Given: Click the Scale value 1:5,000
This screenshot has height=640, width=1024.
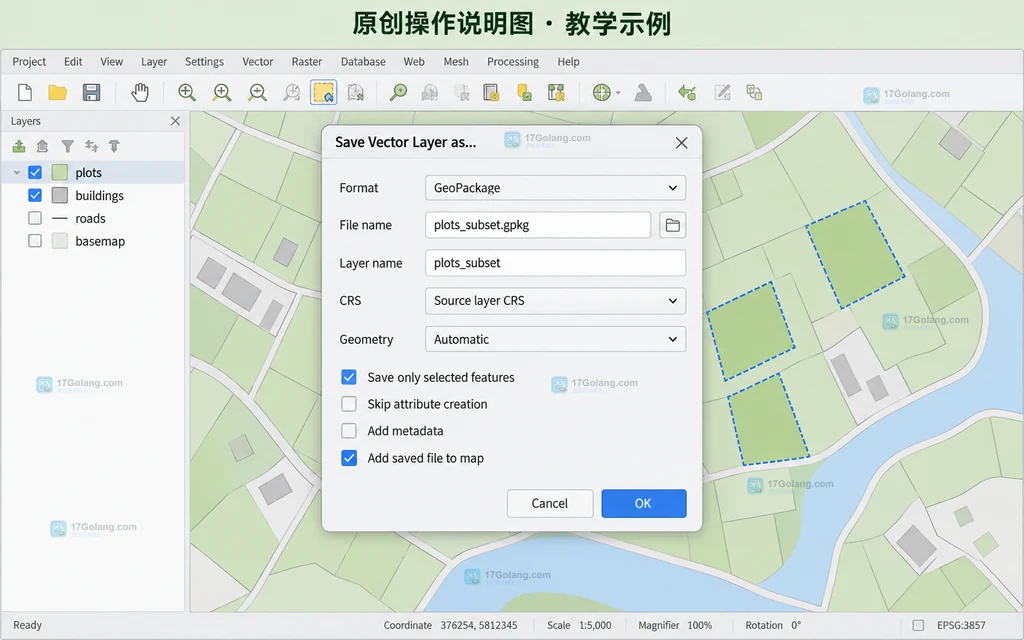Looking at the screenshot, I should point(594,625).
